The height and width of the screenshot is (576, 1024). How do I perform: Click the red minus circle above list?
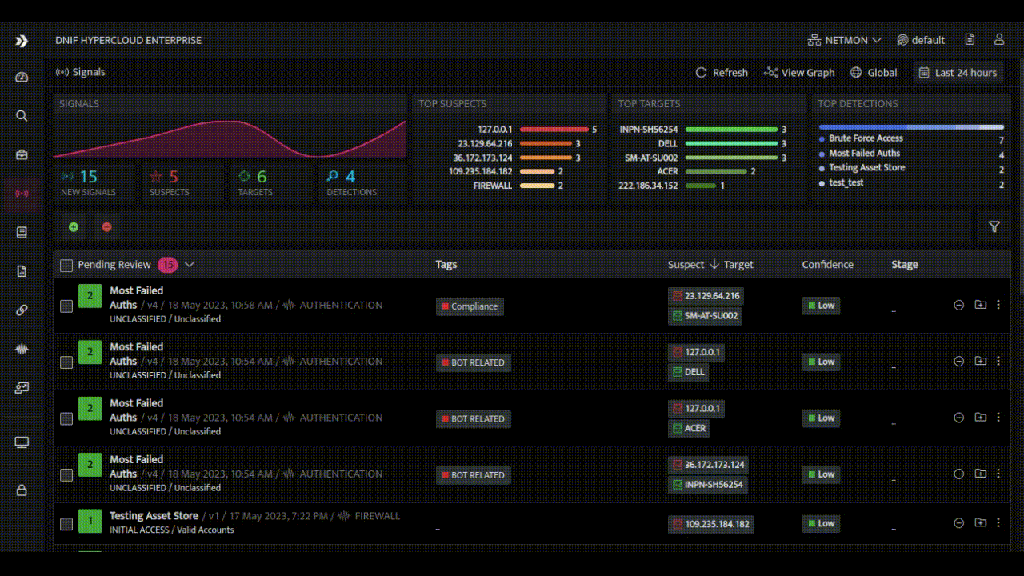(106, 227)
